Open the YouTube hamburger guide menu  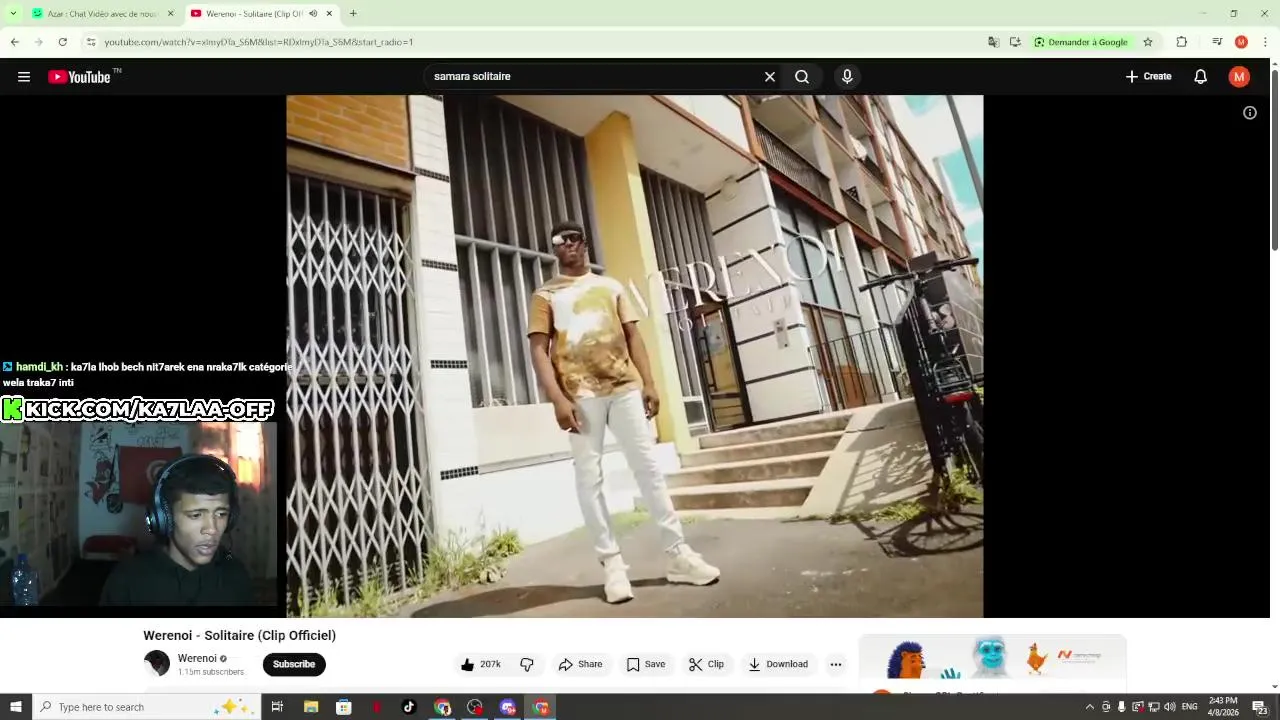click(x=24, y=77)
